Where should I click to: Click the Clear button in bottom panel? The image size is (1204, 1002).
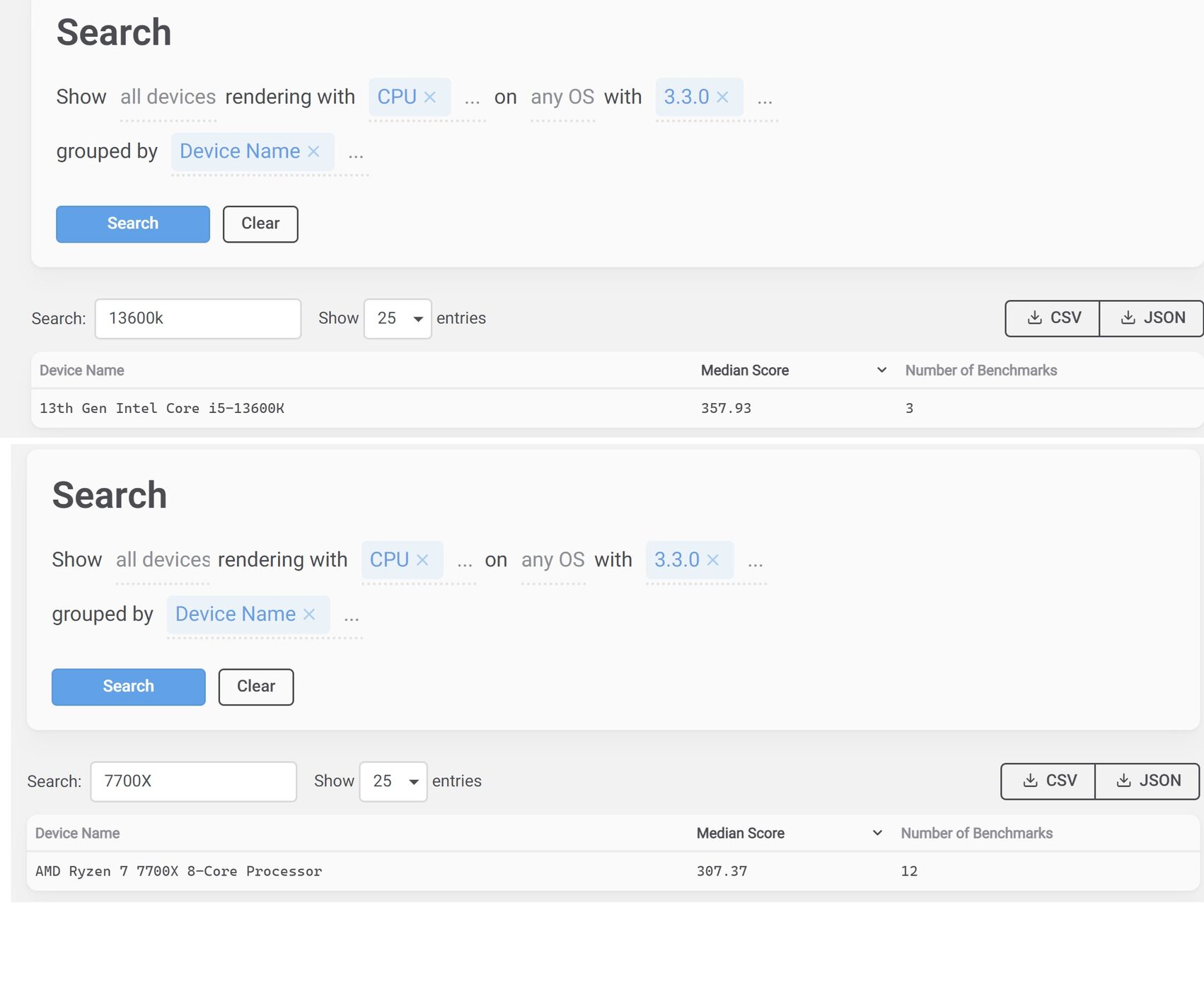click(x=256, y=687)
